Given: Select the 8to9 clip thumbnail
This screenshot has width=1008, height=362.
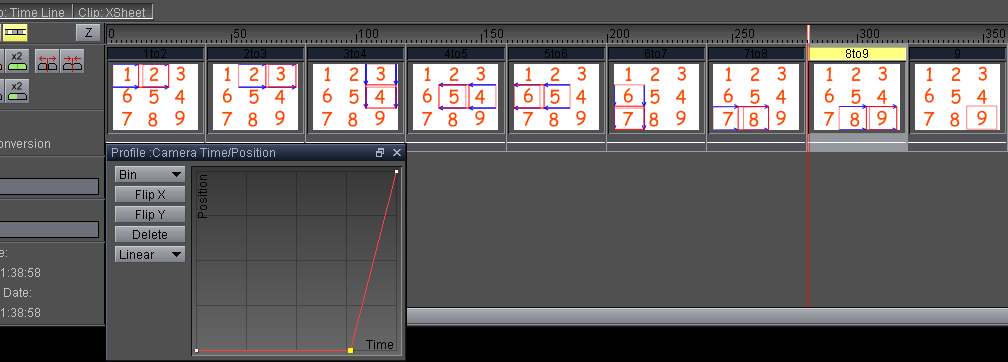Looking at the screenshot, I should 857,96.
